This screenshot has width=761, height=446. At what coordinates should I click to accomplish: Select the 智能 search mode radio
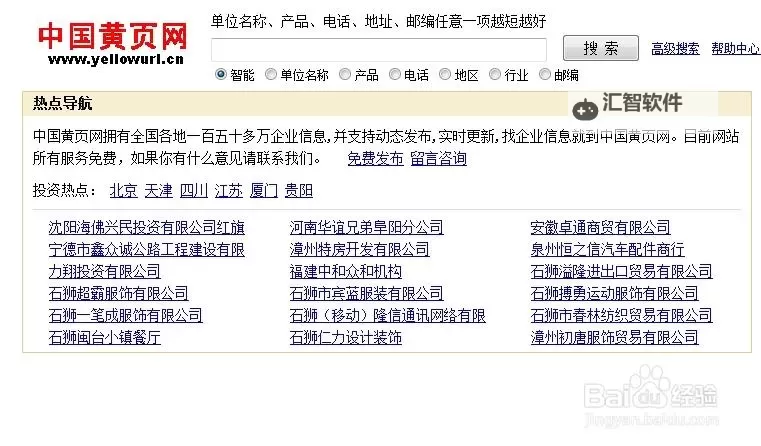[221, 74]
